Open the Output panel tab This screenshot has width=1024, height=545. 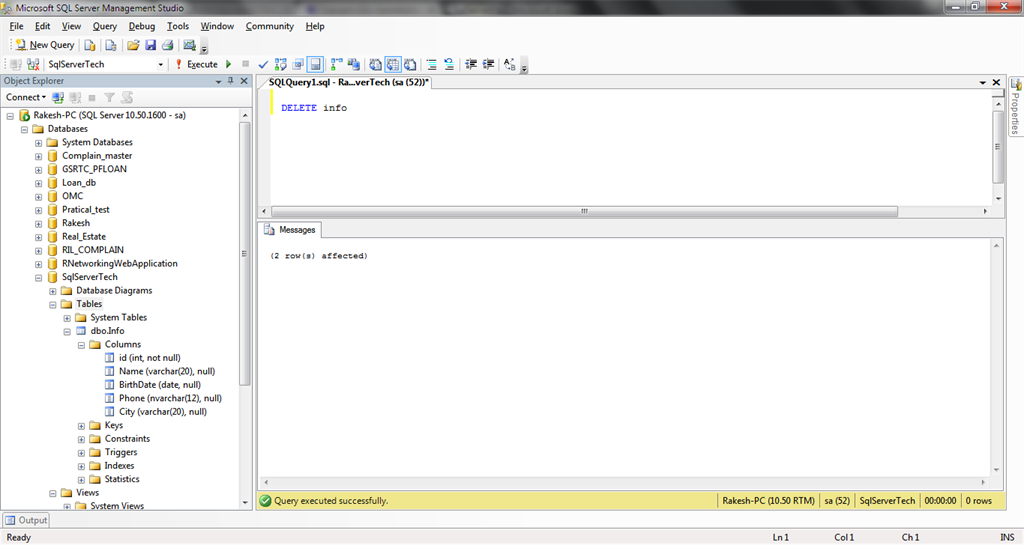point(27,520)
